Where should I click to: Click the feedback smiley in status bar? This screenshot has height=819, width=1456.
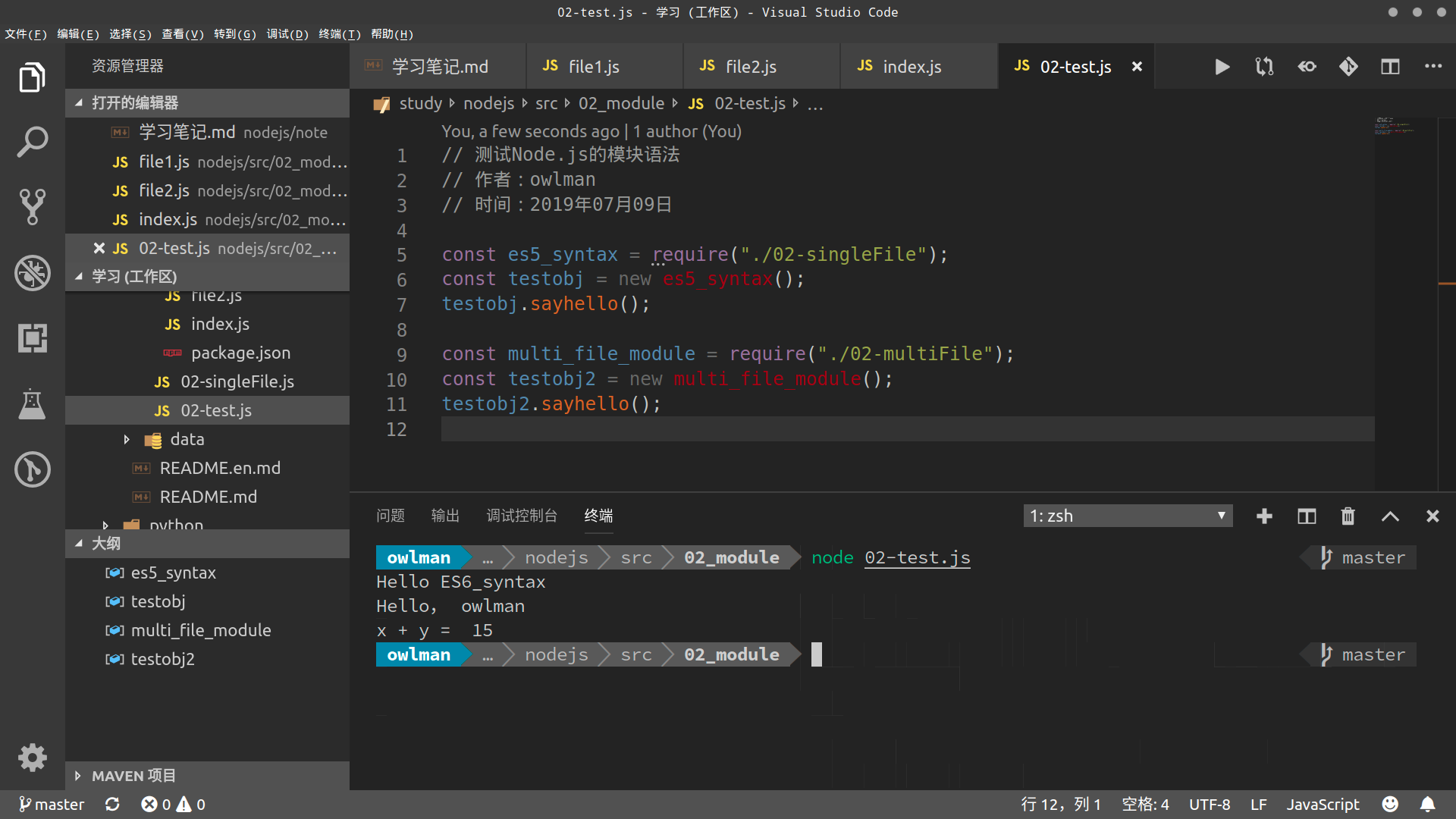click(x=1390, y=805)
